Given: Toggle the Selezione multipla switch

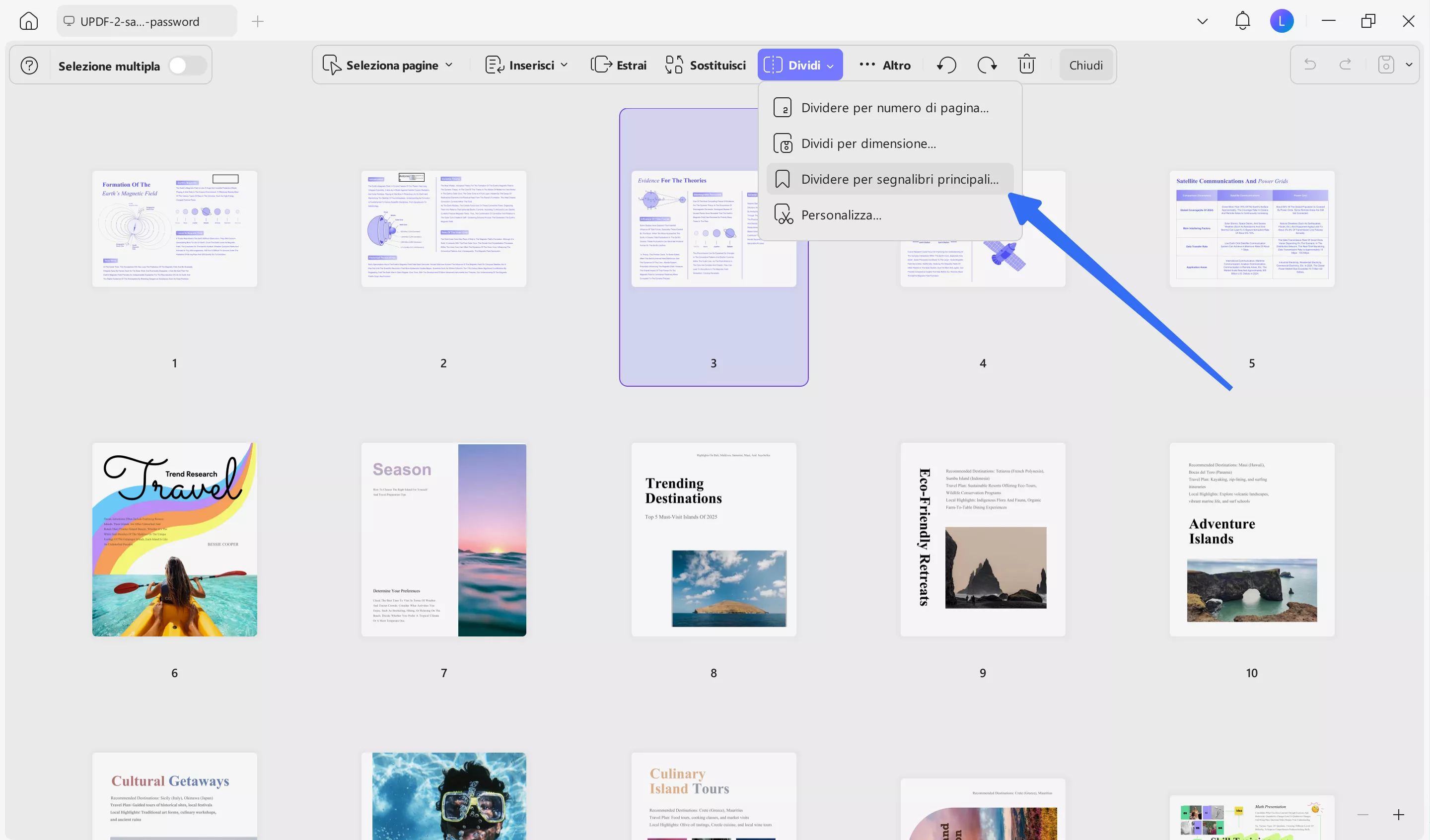Looking at the screenshot, I should tap(187, 66).
